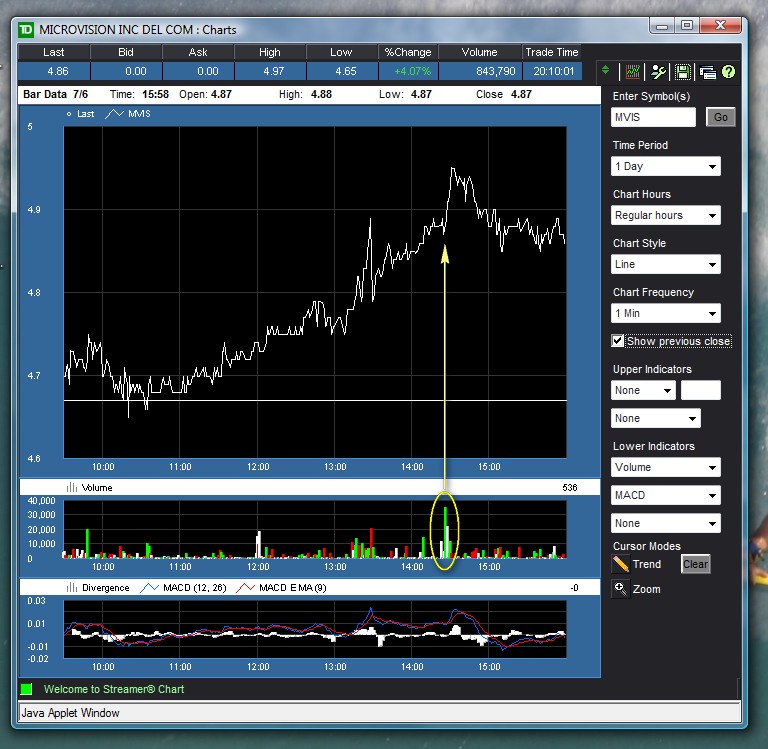Viewport: 768px width, 749px height.
Task: Click the Ask column header
Action: pyautogui.click(x=198, y=52)
